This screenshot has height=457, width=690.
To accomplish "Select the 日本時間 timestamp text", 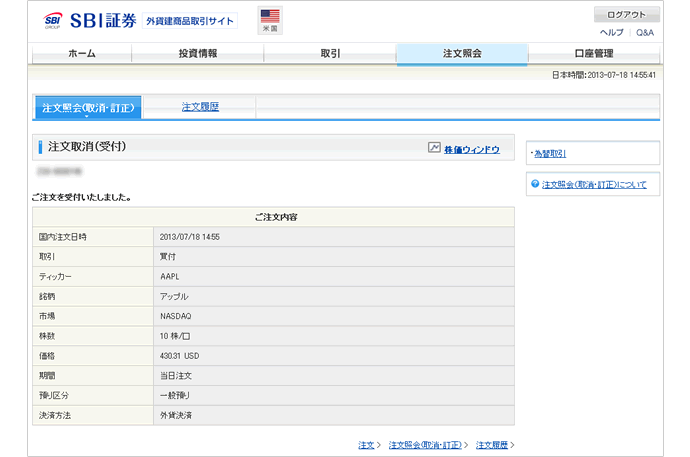I will pyautogui.click(x=604, y=75).
